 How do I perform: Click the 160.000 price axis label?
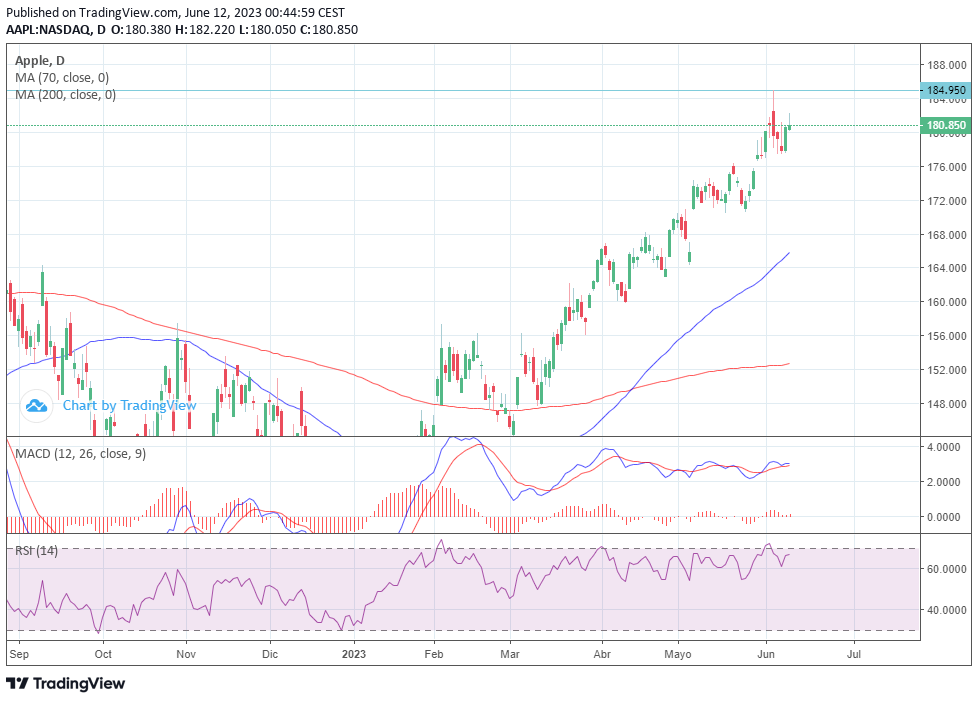(x=947, y=302)
